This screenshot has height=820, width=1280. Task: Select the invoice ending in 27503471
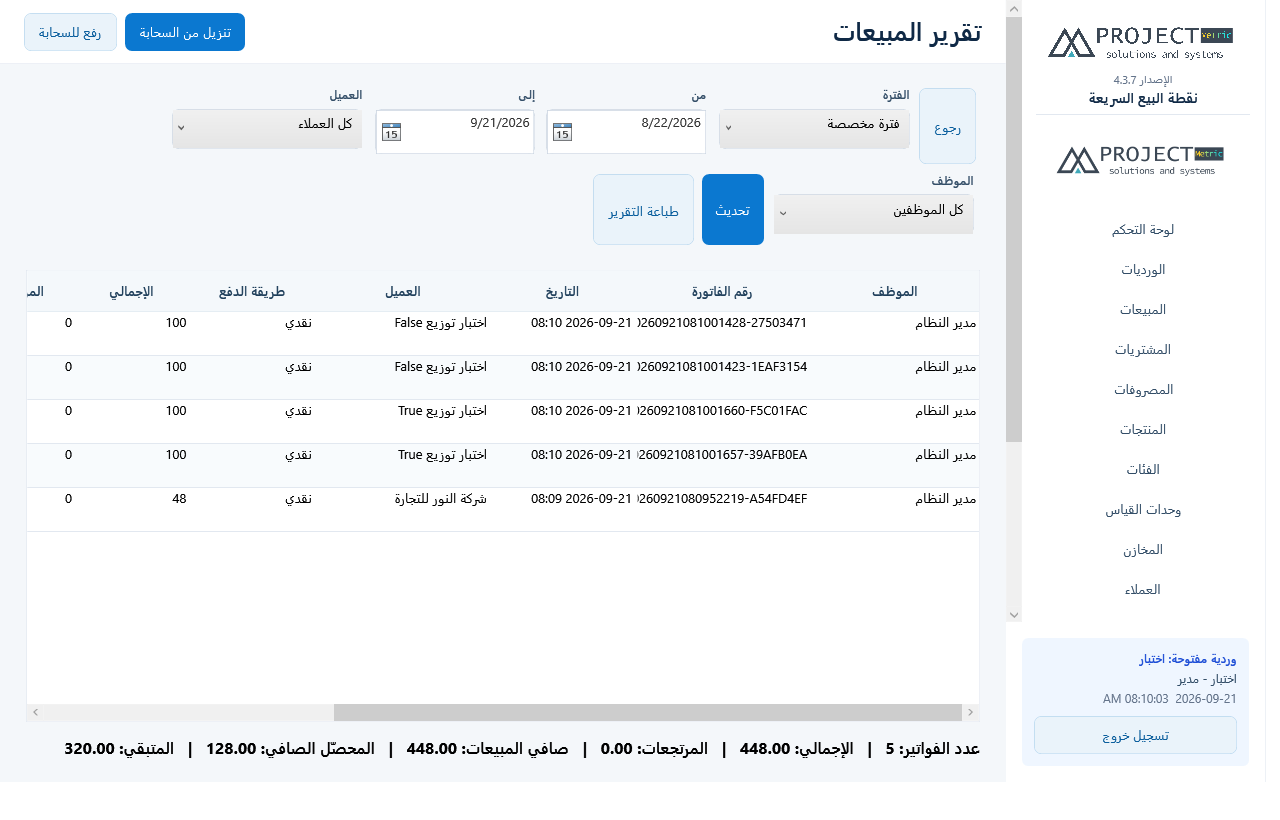pos(721,323)
